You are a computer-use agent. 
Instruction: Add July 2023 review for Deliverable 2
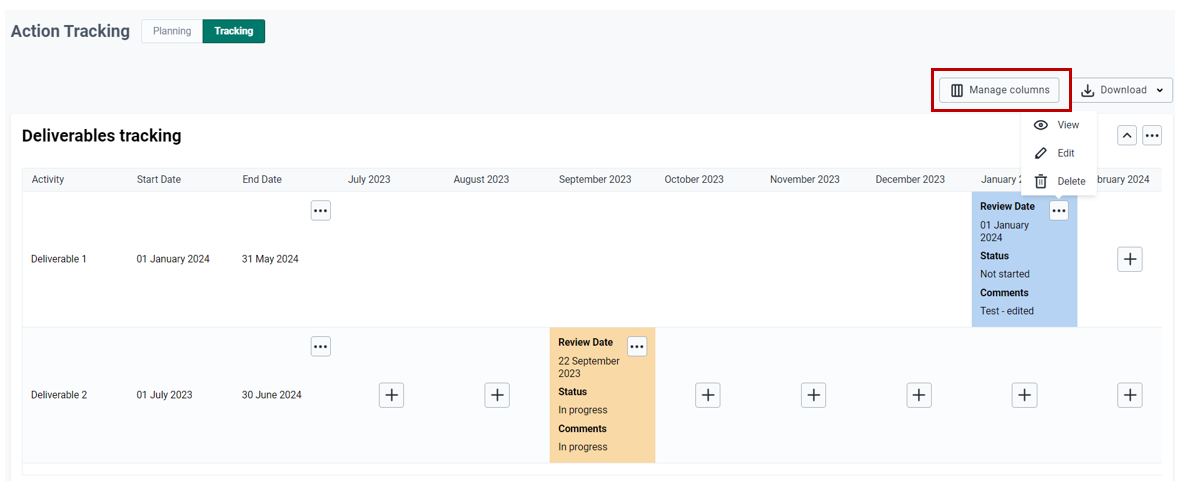pos(392,395)
